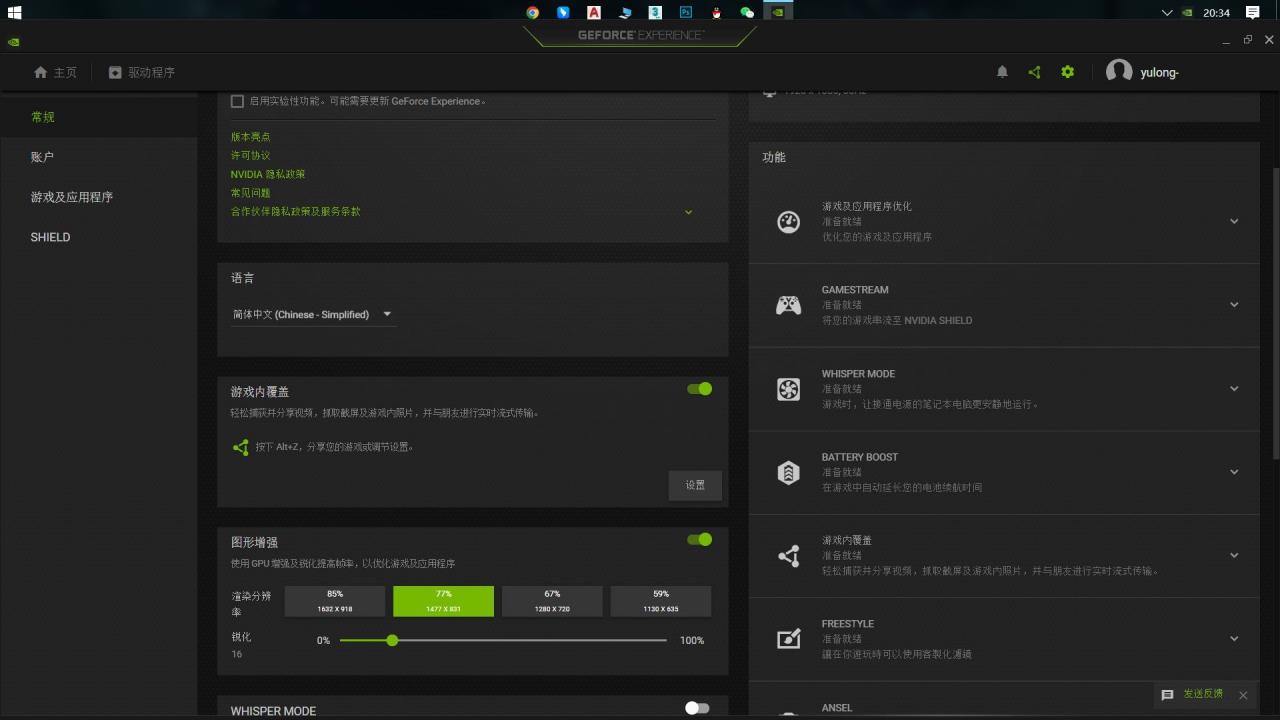Open the NVIDIA 隐私政策 link

tap(268, 174)
